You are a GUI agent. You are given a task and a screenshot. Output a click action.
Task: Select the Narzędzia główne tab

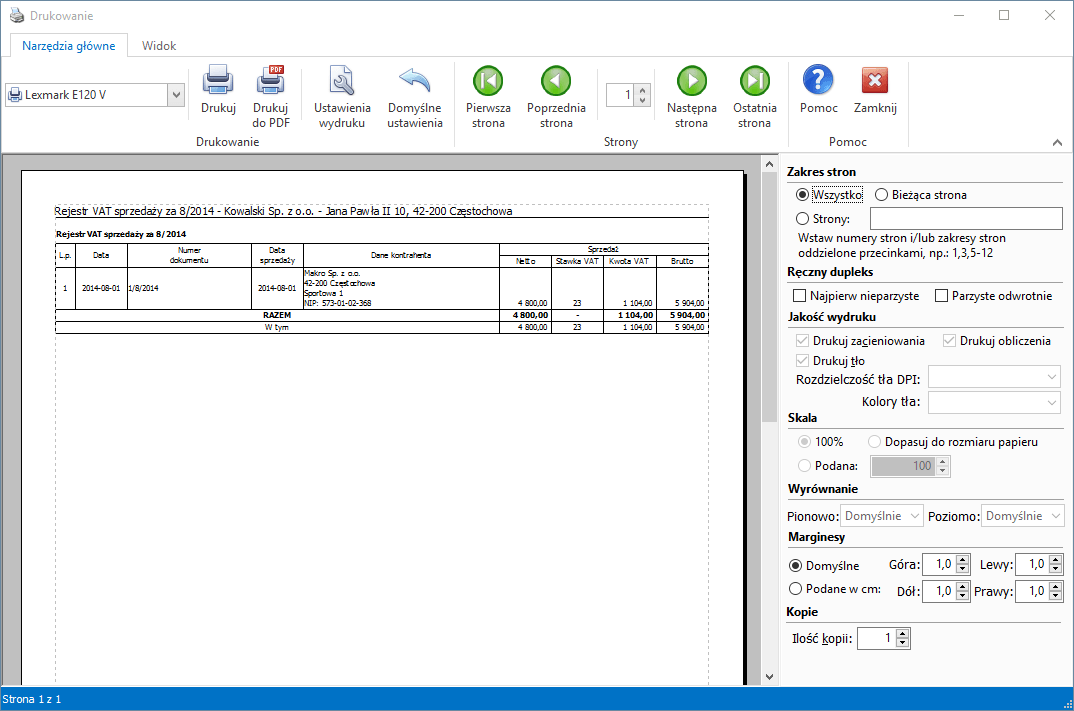69,46
